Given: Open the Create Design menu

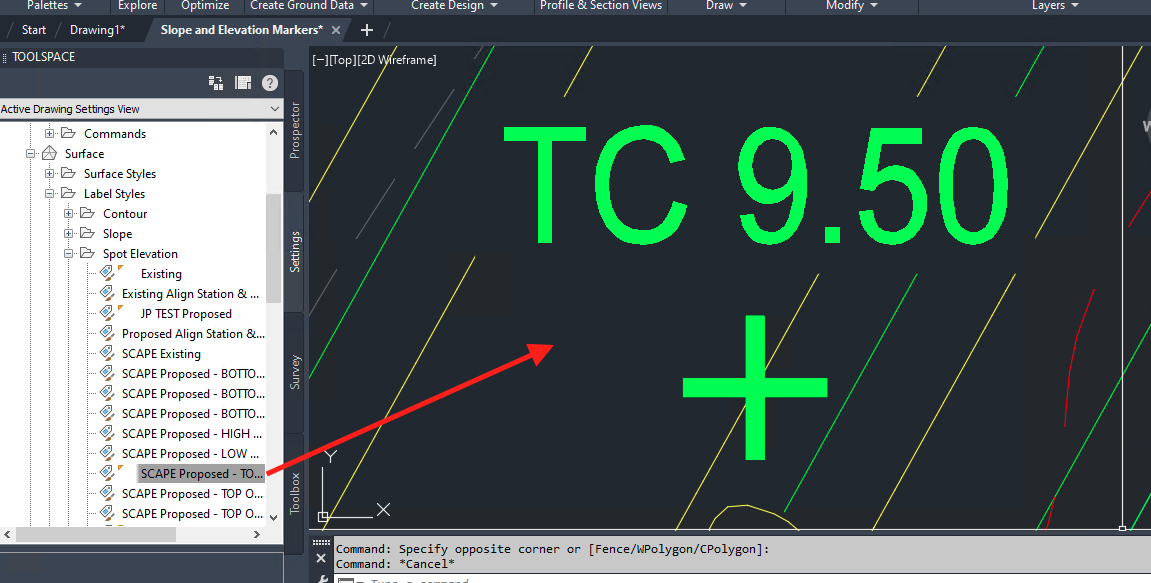Looking at the screenshot, I should [449, 6].
